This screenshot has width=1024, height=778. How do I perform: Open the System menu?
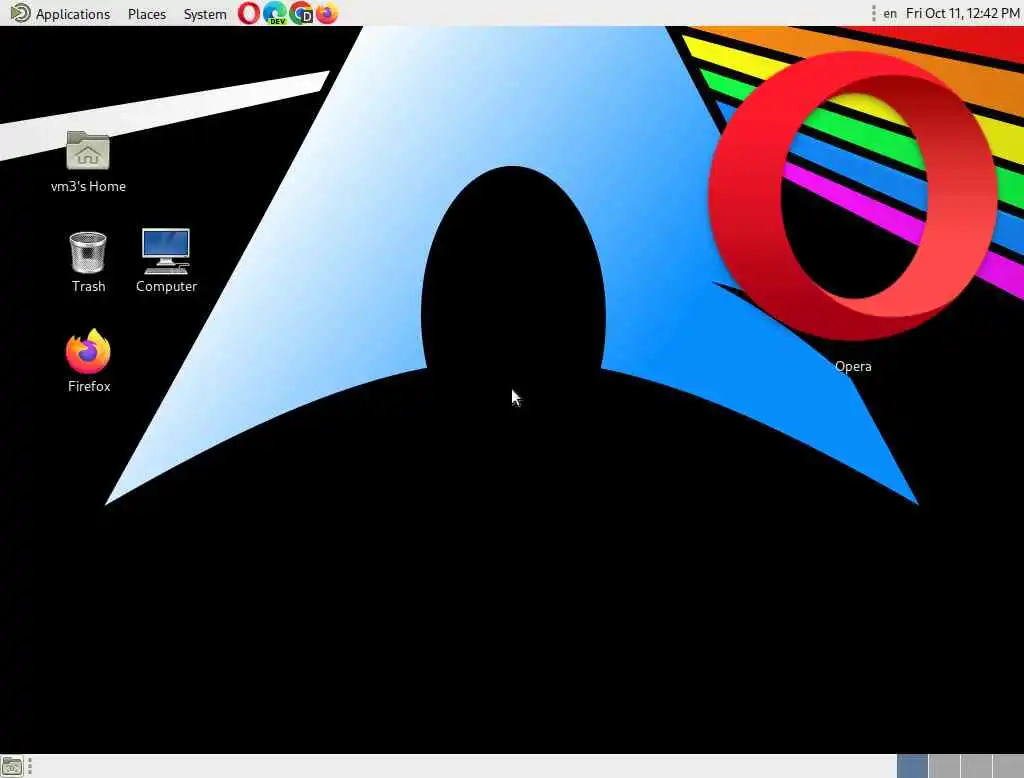pyautogui.click(x=204, y=14)
